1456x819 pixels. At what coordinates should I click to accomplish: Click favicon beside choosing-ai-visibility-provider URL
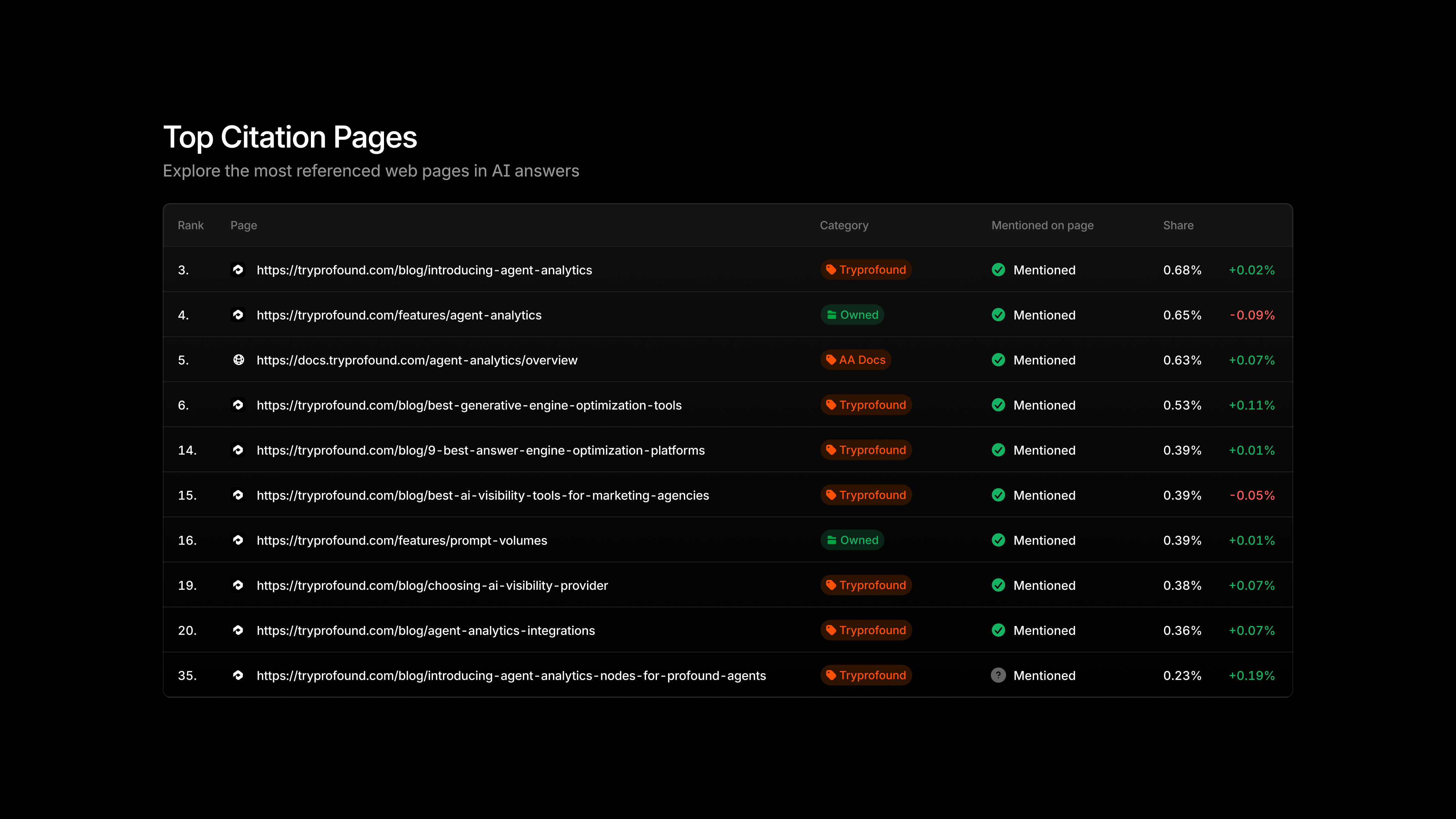pos(238,585)
